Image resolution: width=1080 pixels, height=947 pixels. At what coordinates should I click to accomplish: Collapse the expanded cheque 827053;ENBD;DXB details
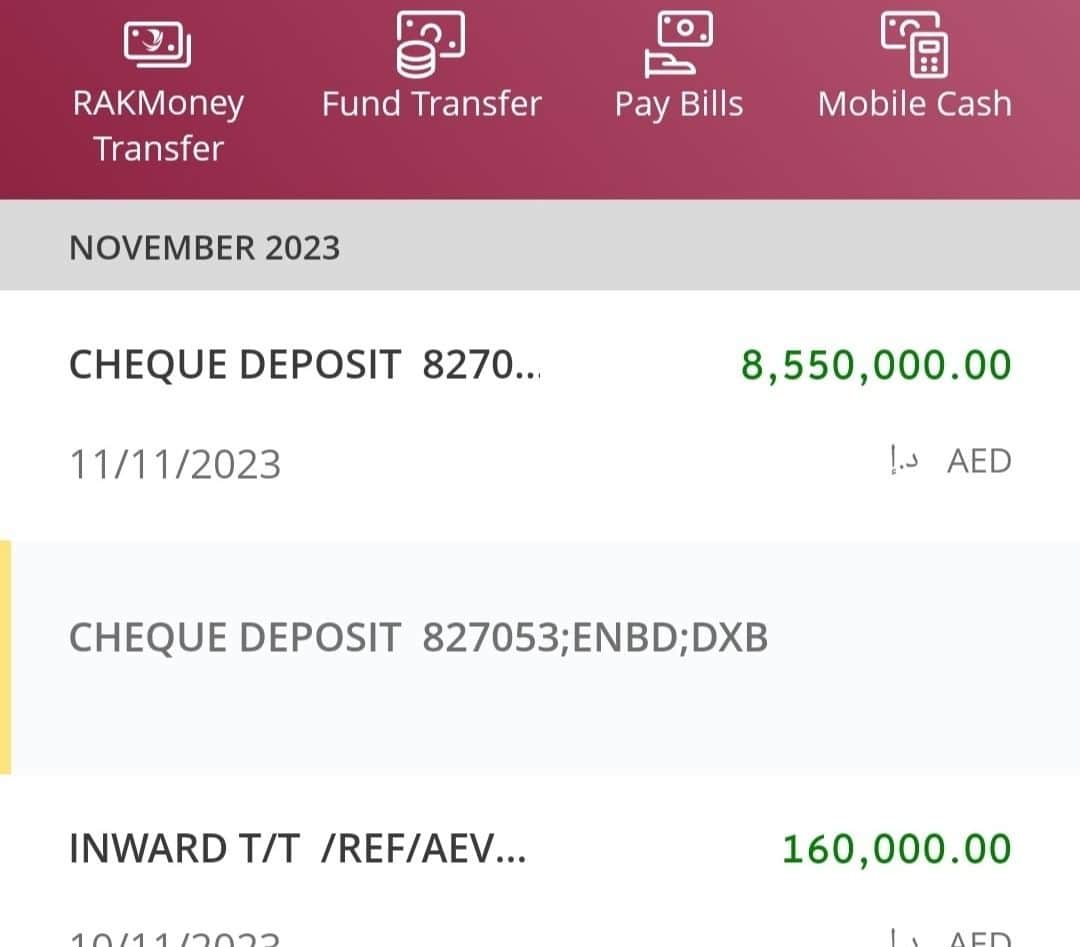pyautogui.click(x=540, y=658)
